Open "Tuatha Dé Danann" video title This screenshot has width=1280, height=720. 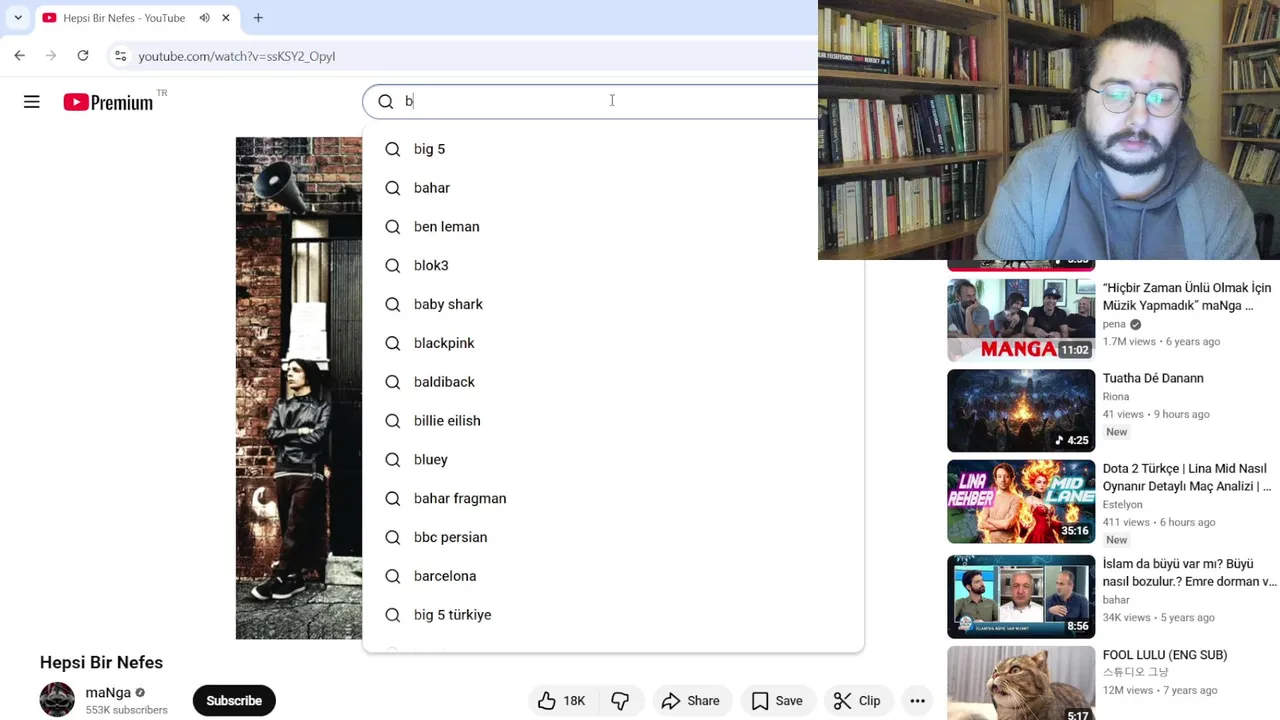click(x=1153, y=378)
